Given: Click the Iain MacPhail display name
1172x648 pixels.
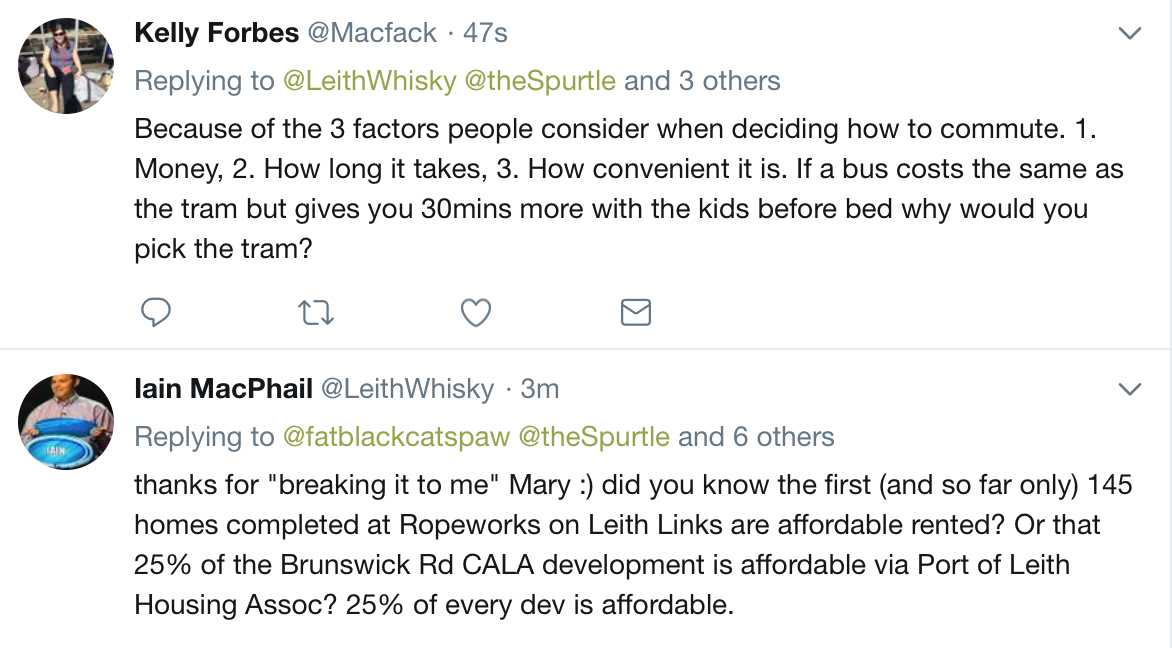Looking at the screenshot, I should pyautogui.click(x=223, y=389).
